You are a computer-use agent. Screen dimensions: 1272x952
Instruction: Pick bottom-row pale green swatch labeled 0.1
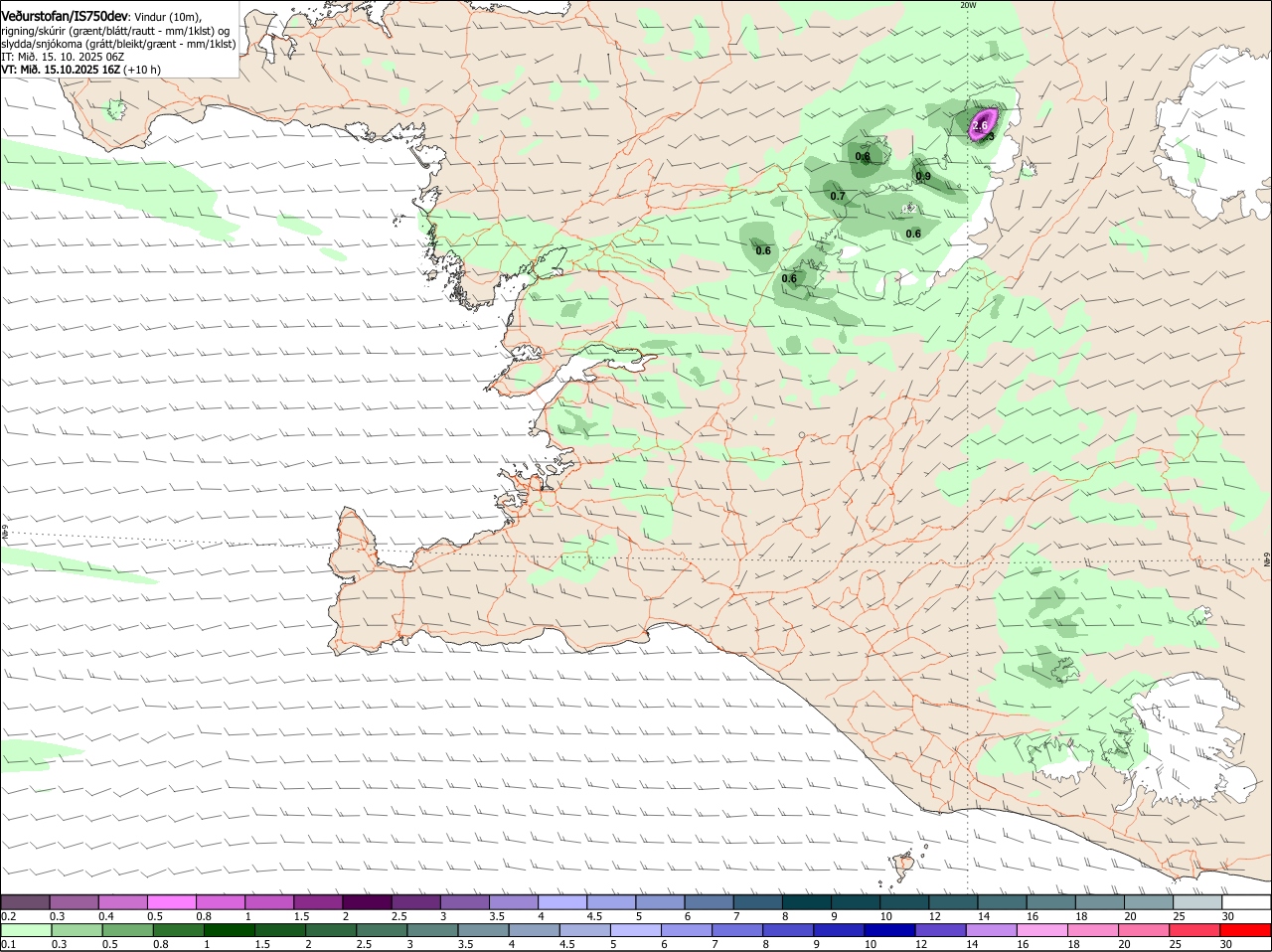26,929
